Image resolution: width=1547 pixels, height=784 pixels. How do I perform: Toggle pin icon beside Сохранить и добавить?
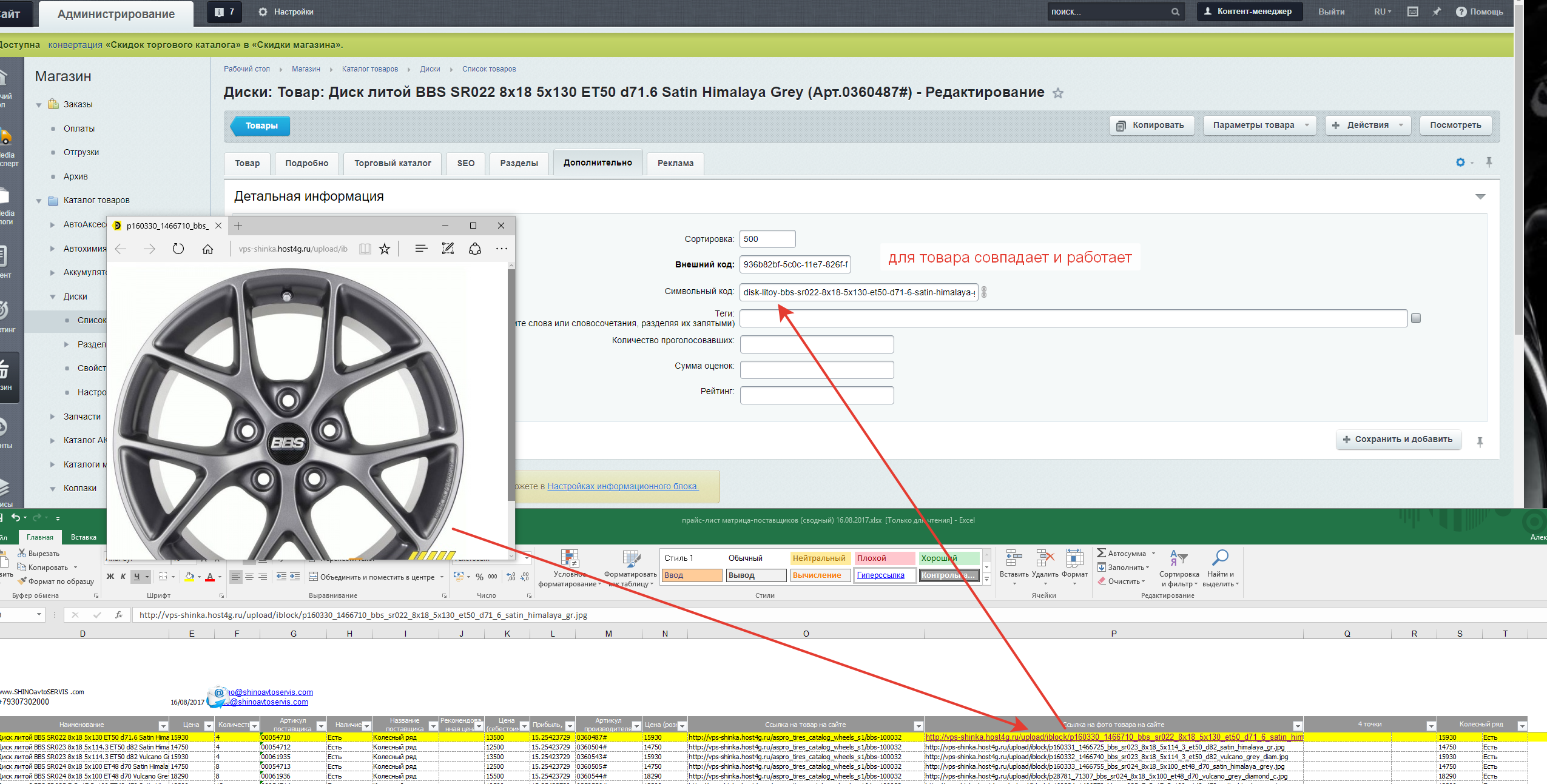click(1480, 442)
